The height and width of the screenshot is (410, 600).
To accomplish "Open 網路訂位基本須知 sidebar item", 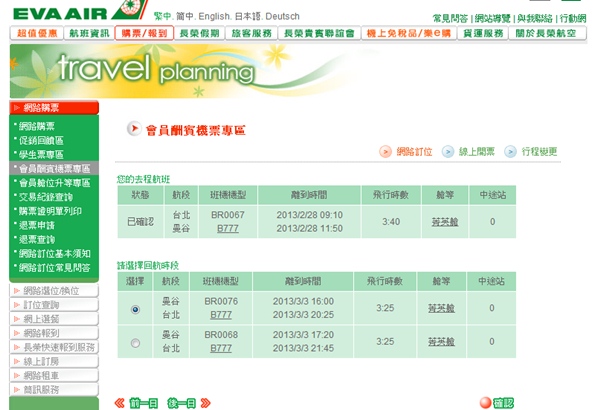I will click(x=54, y=254).
